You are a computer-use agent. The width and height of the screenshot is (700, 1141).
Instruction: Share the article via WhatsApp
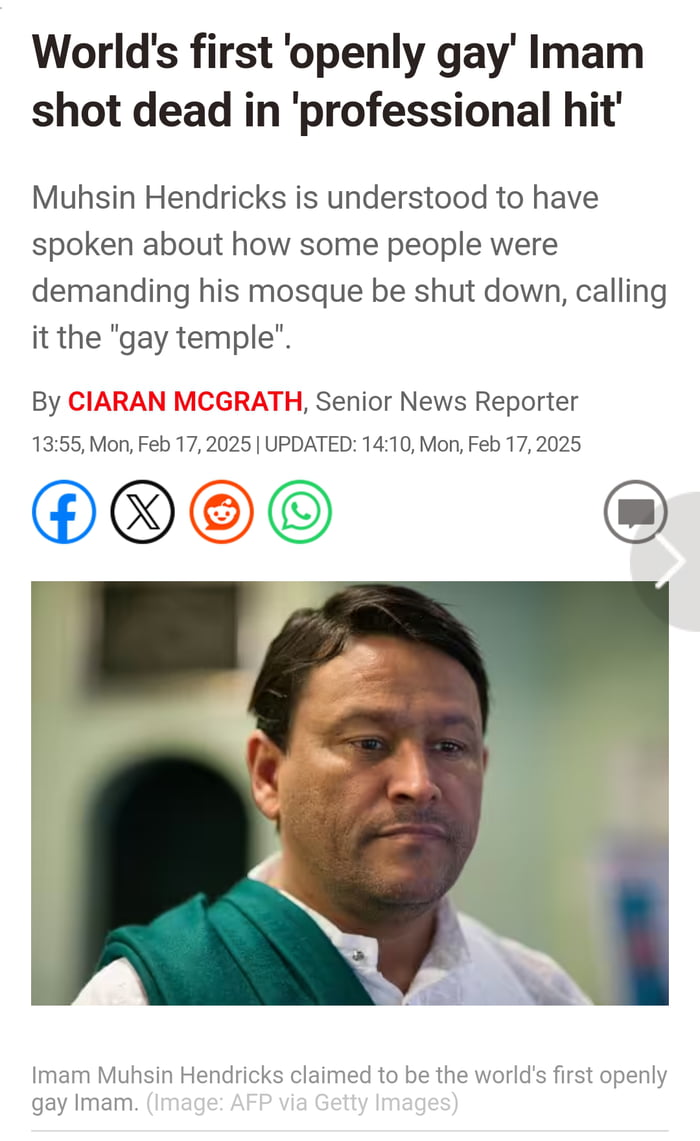pos(299,512)
